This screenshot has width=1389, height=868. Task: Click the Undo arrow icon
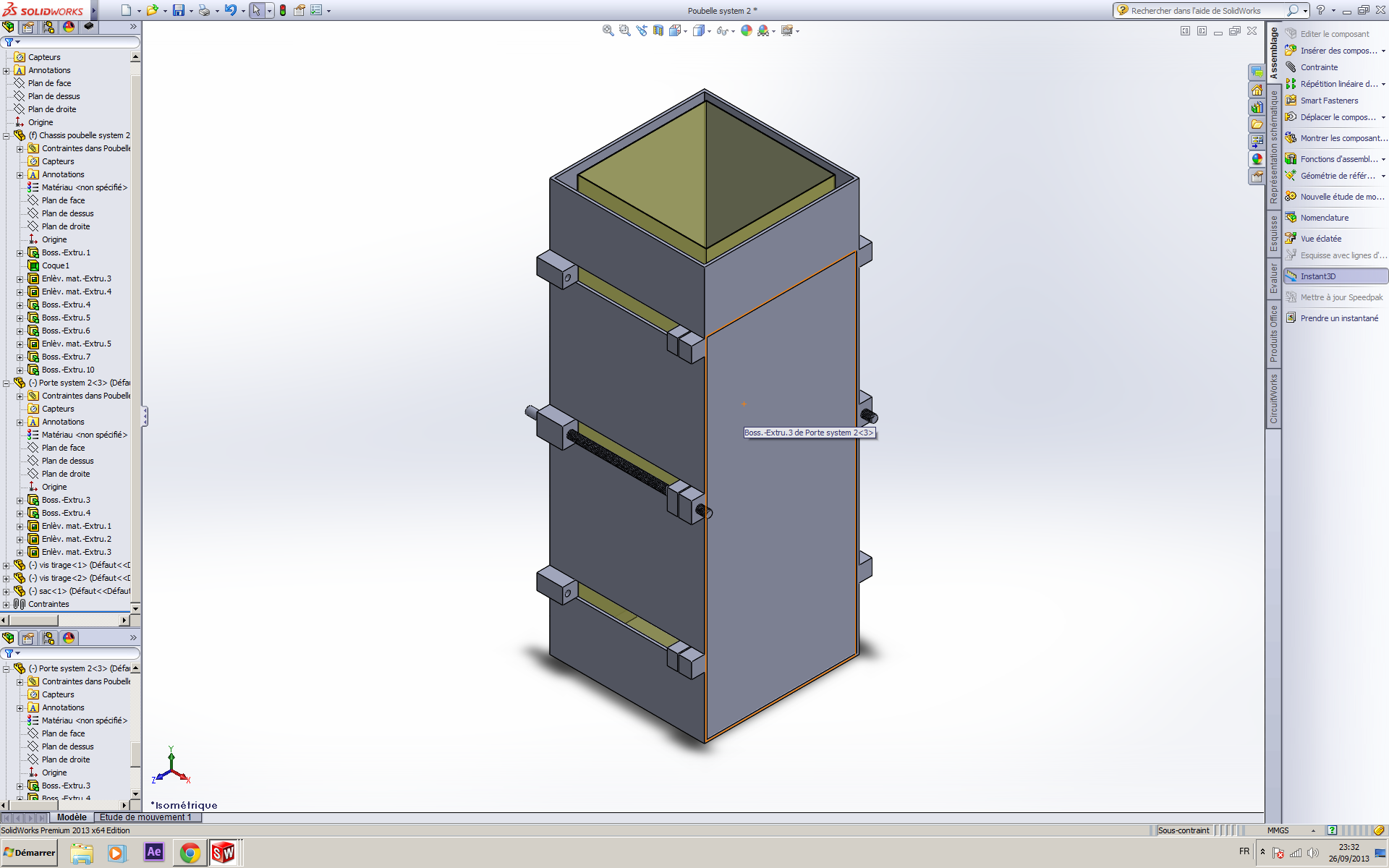click(x=230, y=10)
